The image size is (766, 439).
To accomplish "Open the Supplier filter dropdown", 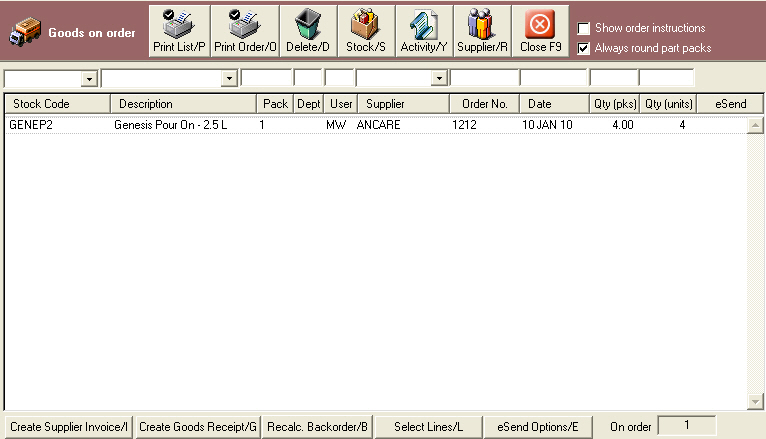I will [440, 78].
